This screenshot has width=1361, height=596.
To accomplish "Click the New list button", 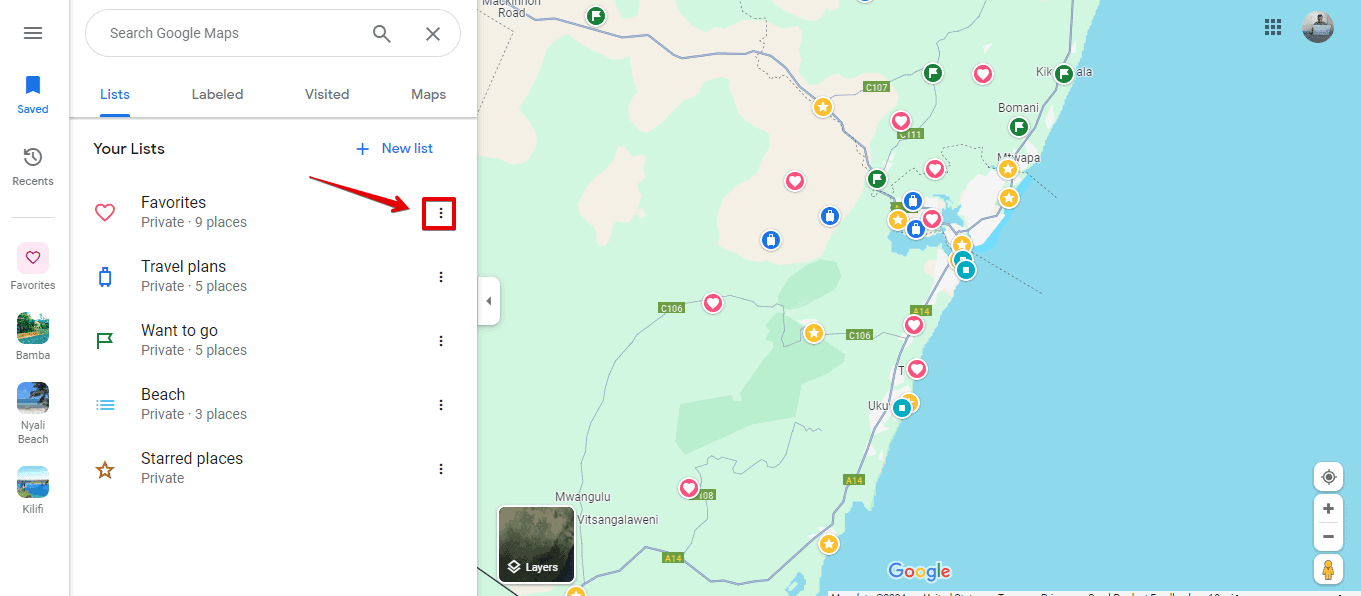I will pyautogui.click(x=394, y=148).
